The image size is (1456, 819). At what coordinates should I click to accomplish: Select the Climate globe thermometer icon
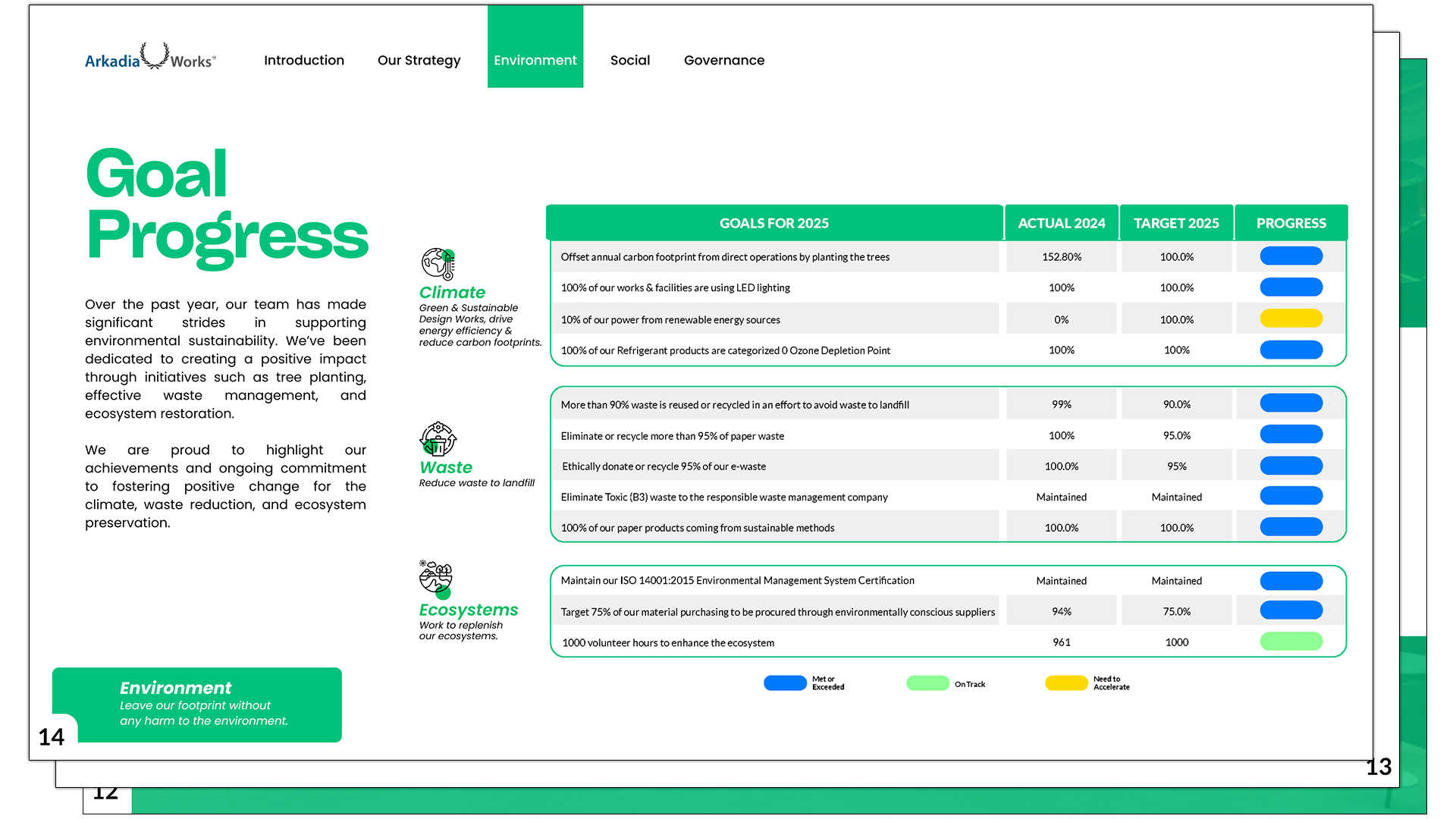[438, 265]
